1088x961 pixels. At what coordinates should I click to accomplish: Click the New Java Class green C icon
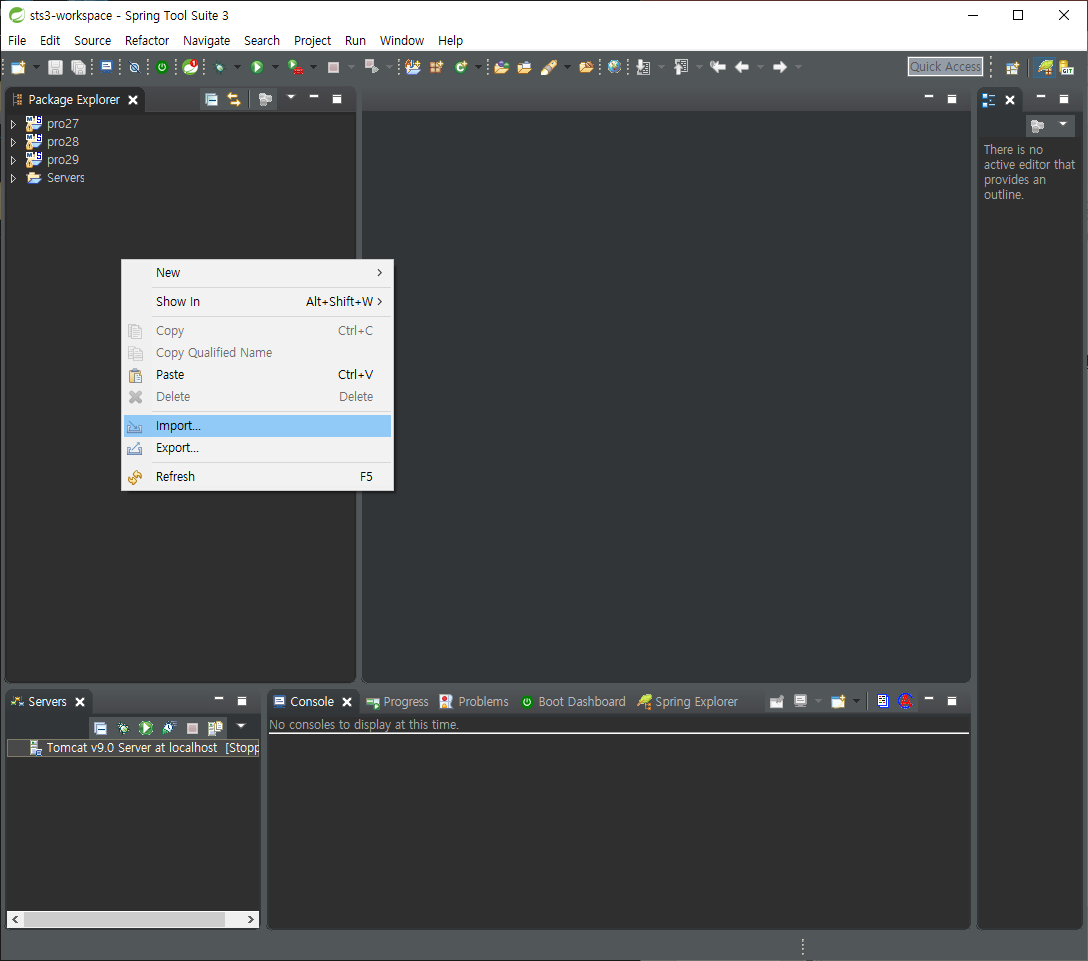click(x=461, y=67)
